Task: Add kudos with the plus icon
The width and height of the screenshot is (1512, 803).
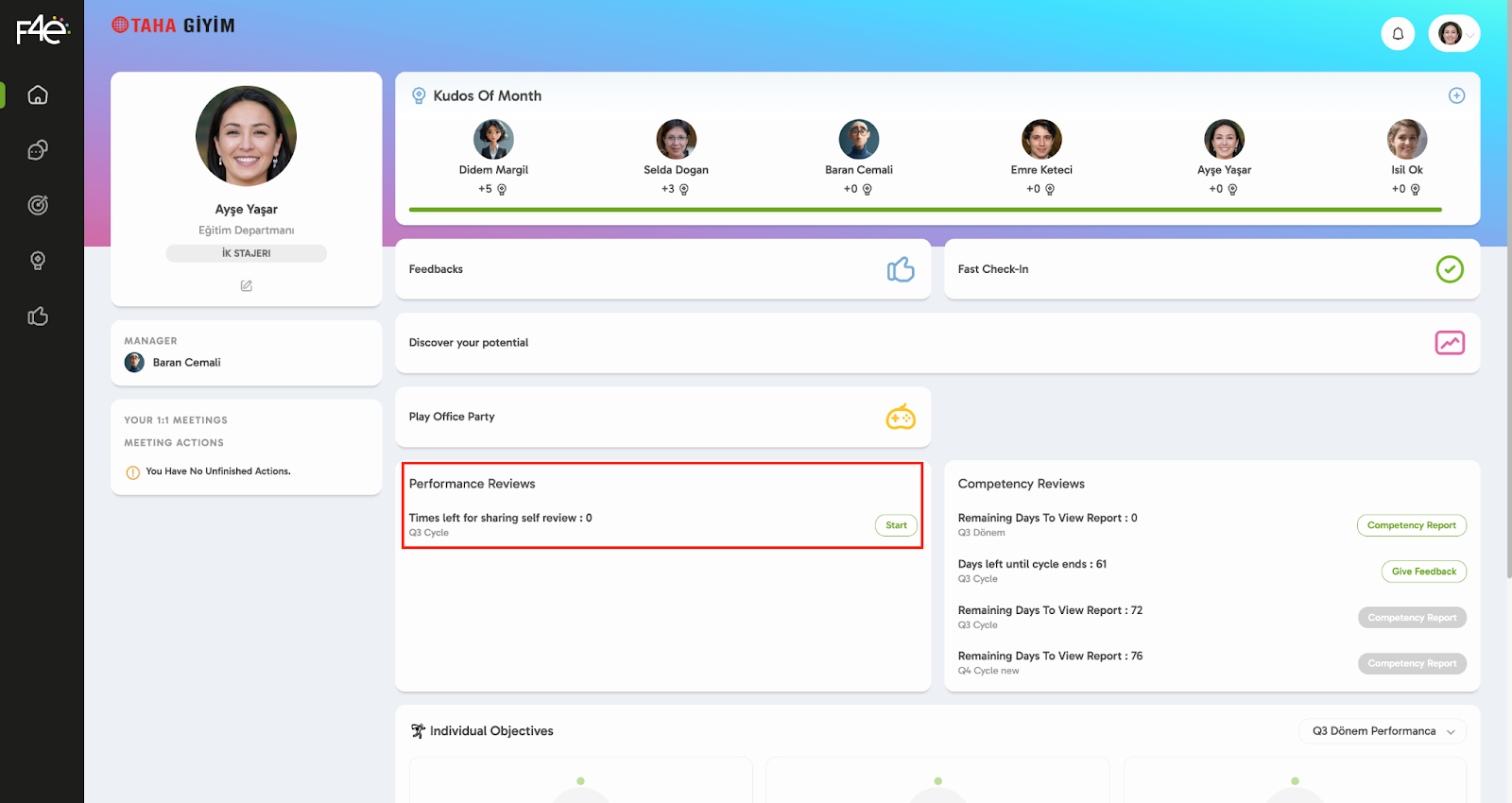Action: click(1456, 95)
